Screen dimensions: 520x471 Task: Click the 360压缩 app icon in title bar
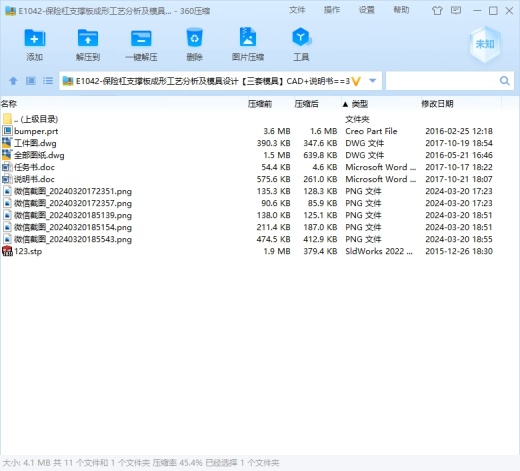click(x=10, y=11)
